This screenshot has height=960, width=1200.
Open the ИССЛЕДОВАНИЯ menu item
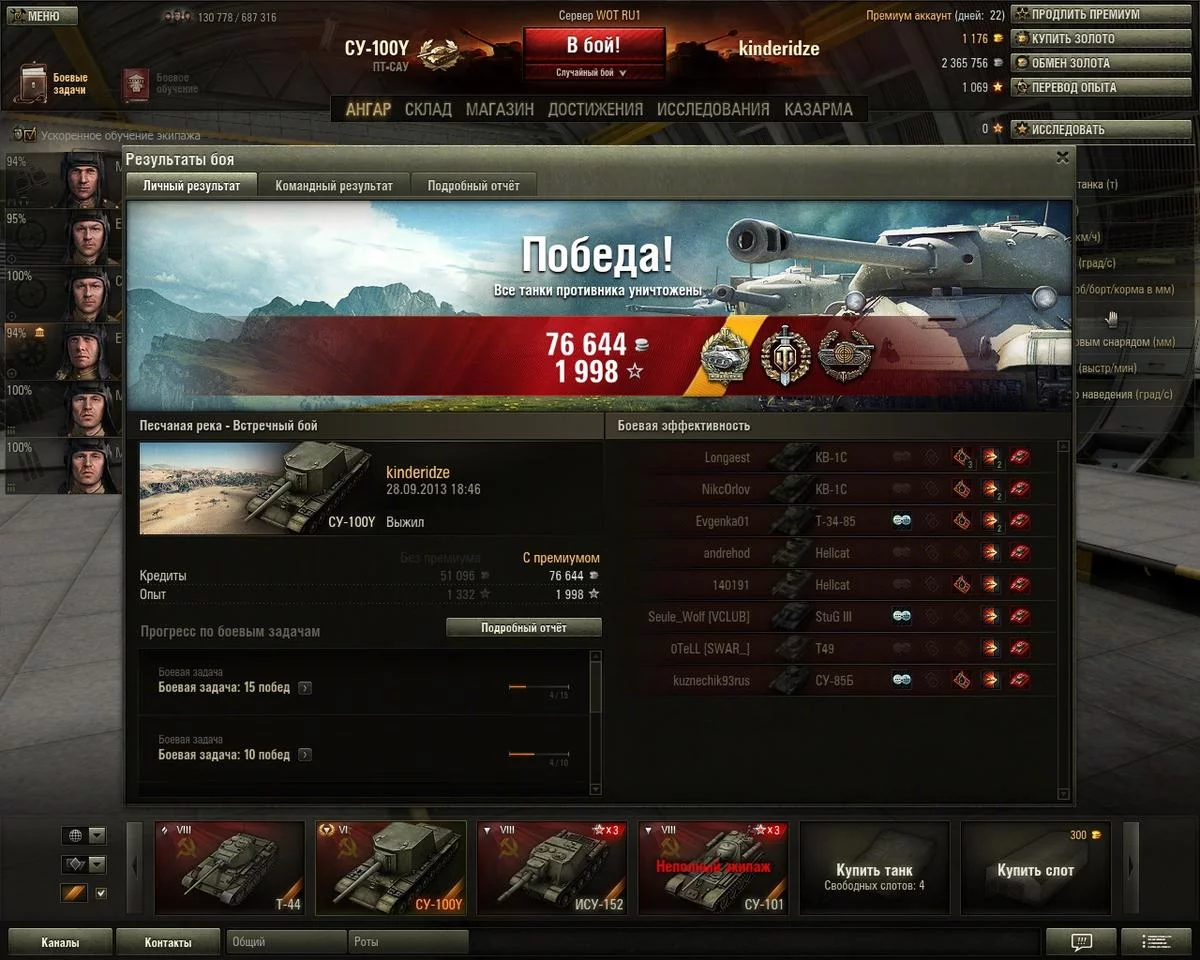click(x=713, y=109)
